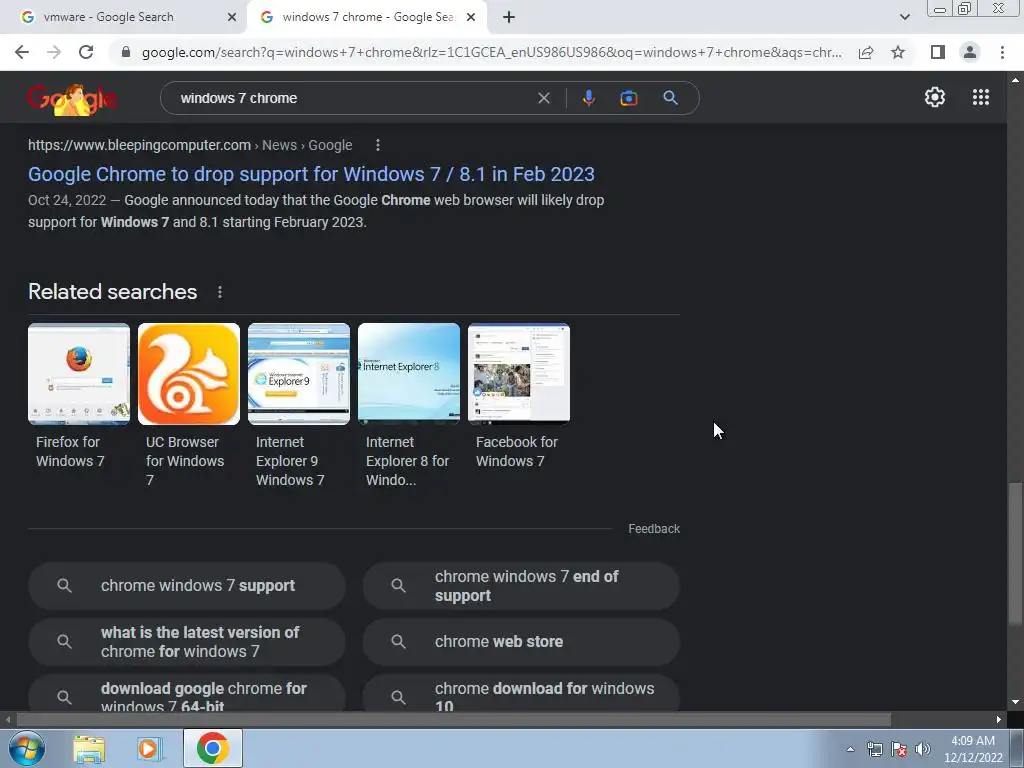The height and width of the screenshot is (768, 1024).
Task: Go back to the previous page
Action: tap(22, 52)
